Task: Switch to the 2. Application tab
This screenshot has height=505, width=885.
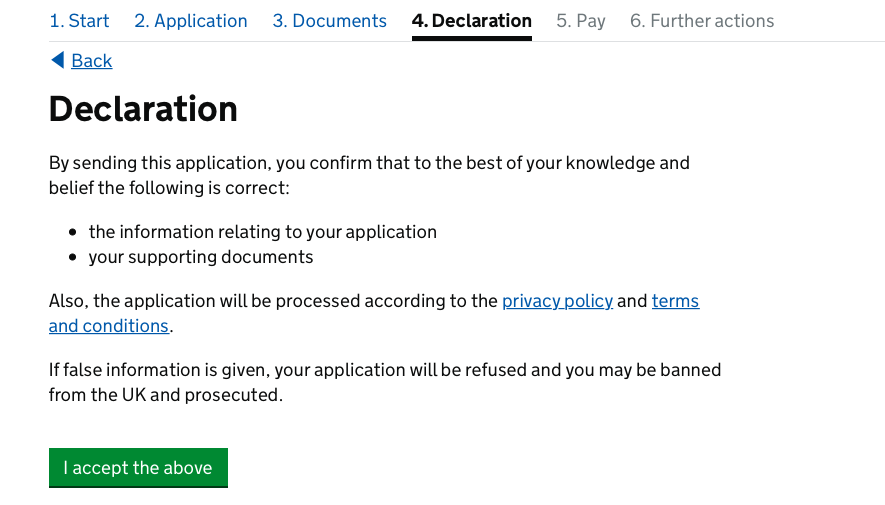Action: [x=191, y=21]
